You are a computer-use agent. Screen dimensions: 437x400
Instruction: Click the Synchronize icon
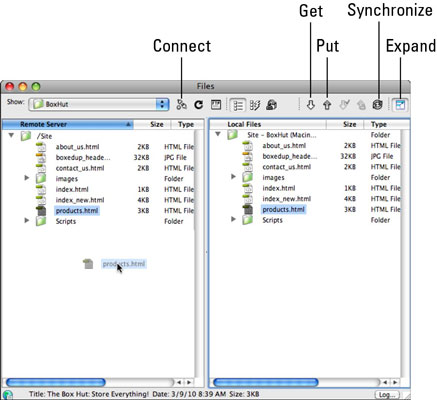(378, 105)
